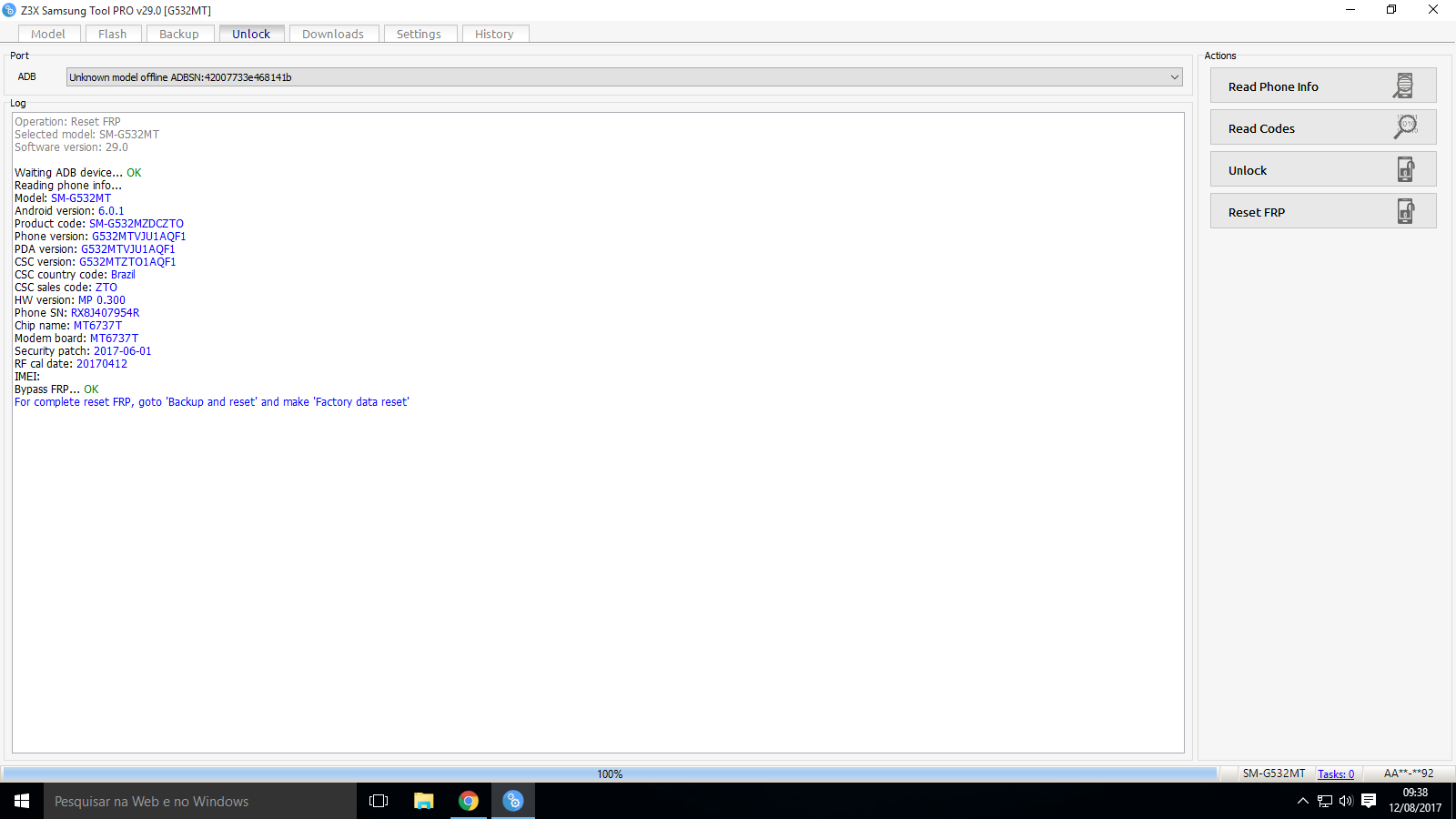Screen dimensions: 1456x819
Task: Click the Read Phone Info button
Action: click(1323, 86)
